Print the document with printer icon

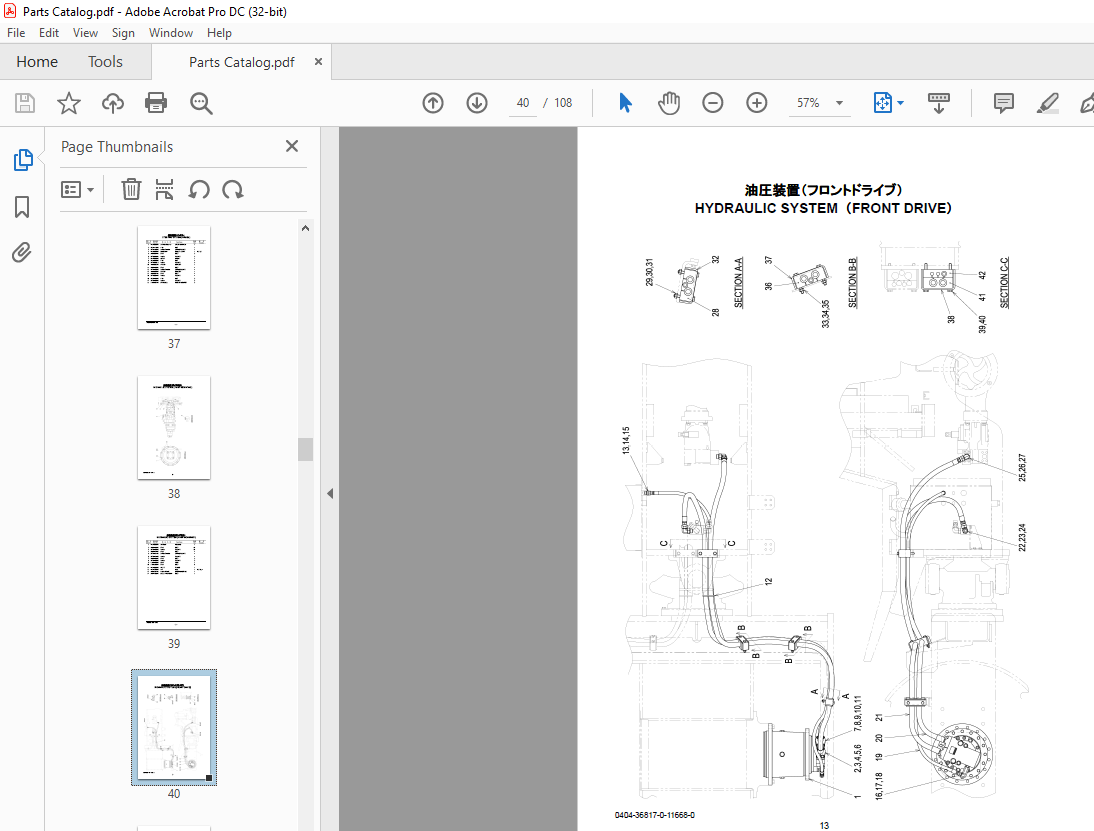click(x=156, y=103)
